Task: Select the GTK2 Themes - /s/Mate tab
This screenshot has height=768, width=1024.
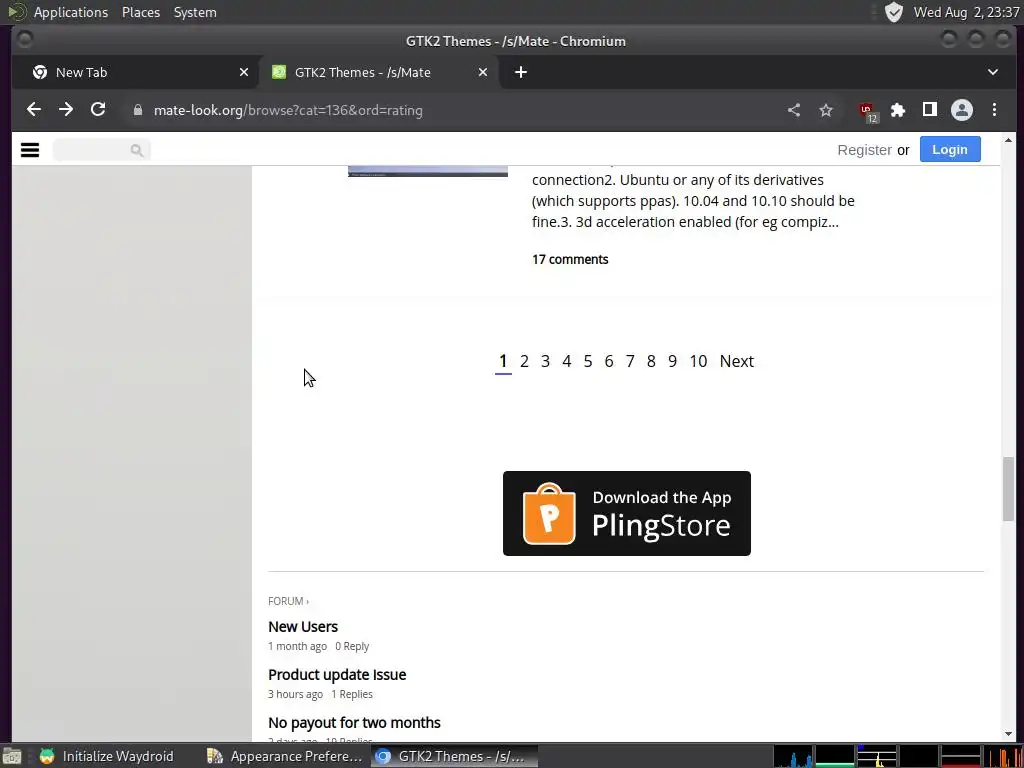Action: click(379, 72)
